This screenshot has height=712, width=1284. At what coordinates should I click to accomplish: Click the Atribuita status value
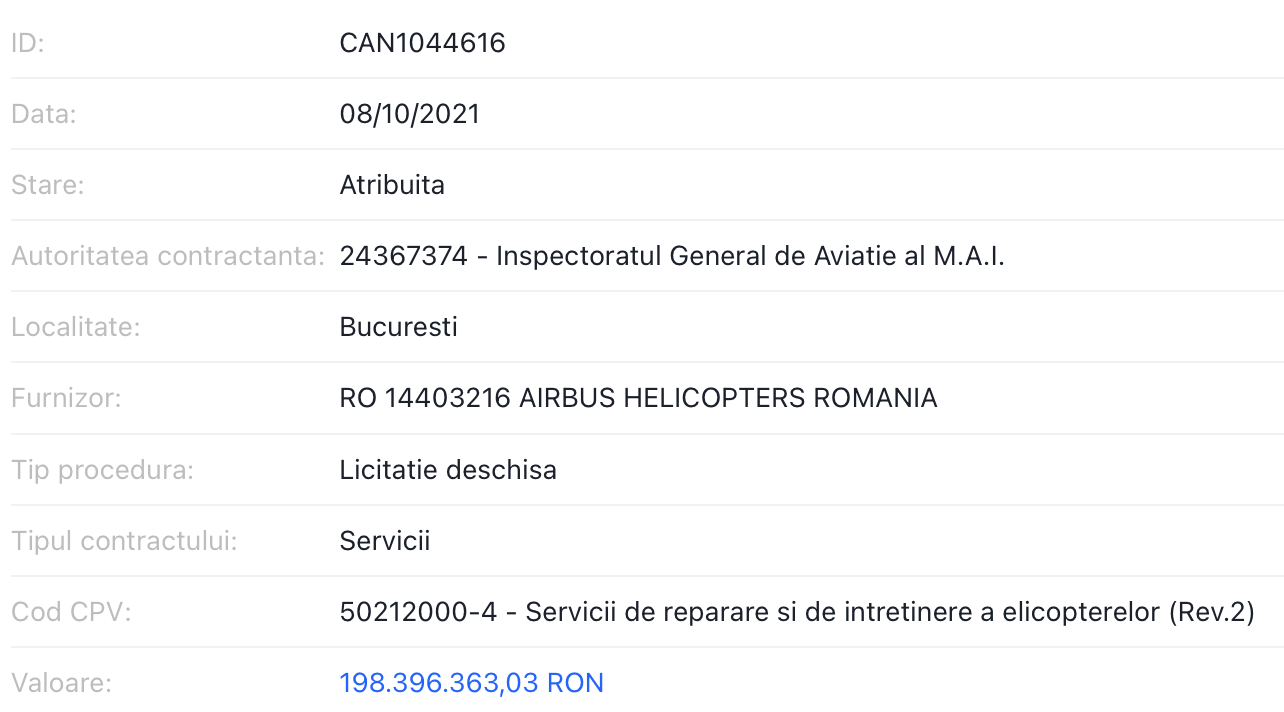coord(392,185)
